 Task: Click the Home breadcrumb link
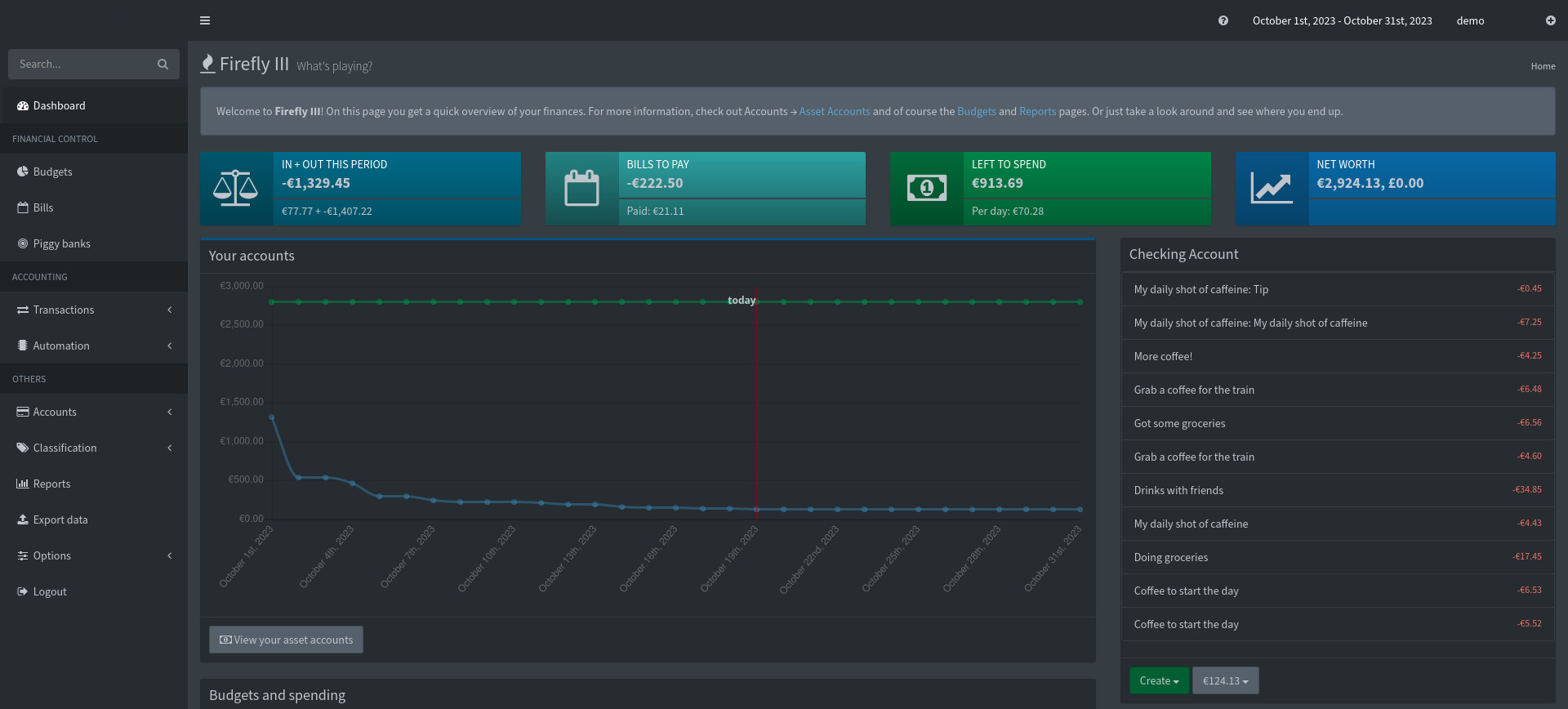click(x=1543, y=66)
